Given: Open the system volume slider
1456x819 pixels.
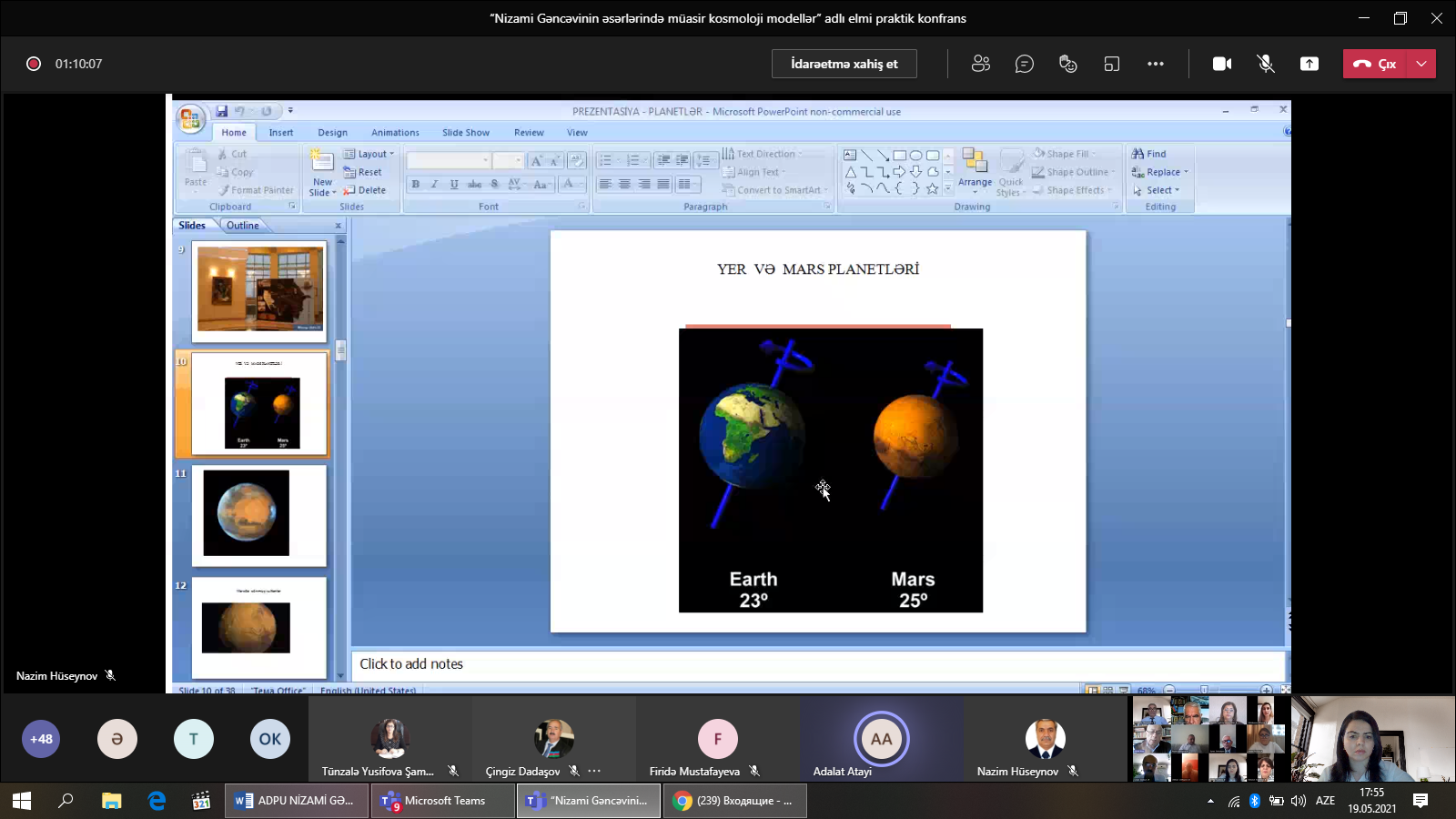Looking at the screenshot, I should coord(1299,801).
